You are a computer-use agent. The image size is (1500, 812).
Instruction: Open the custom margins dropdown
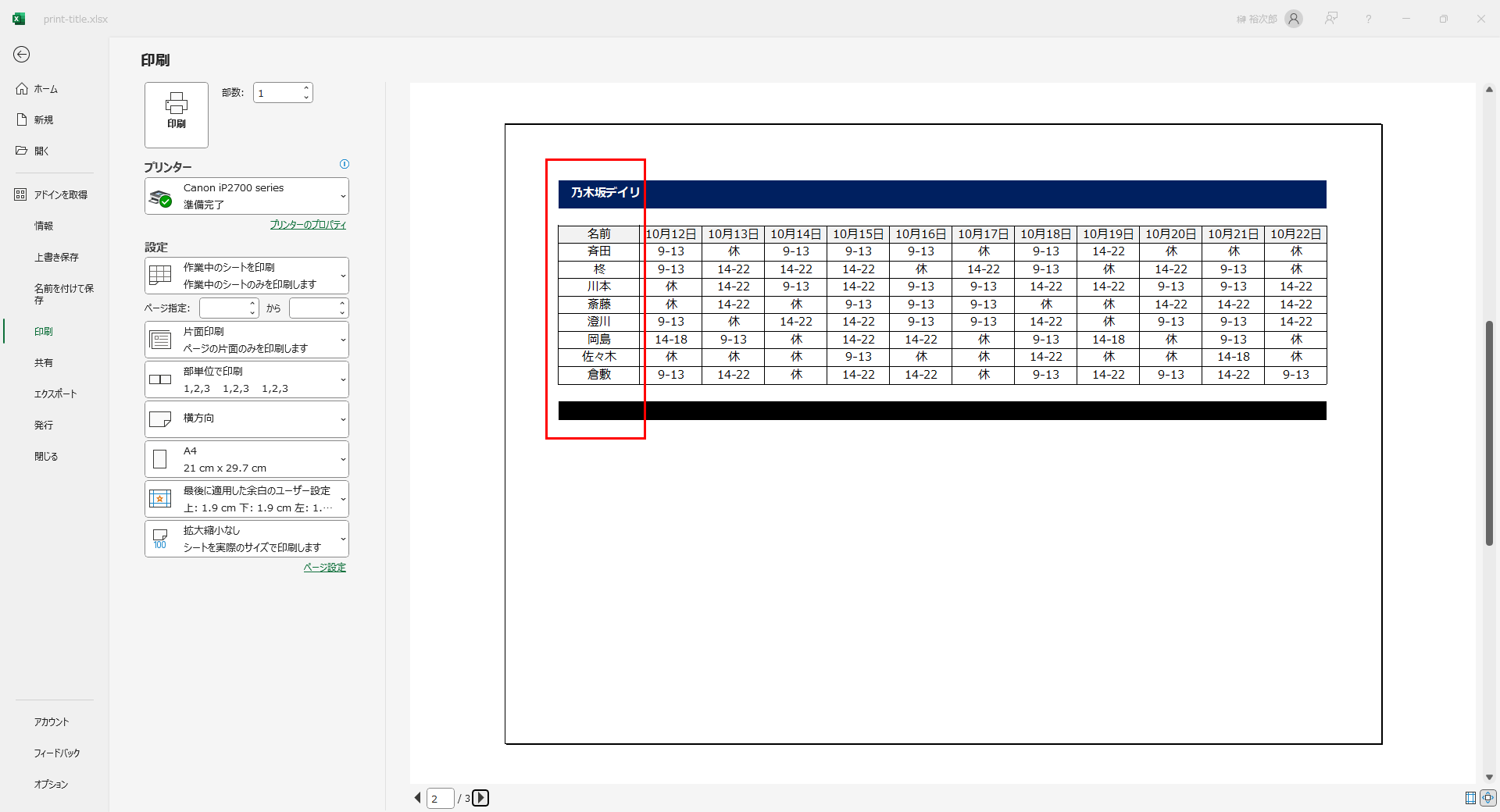tap(247, 499)
